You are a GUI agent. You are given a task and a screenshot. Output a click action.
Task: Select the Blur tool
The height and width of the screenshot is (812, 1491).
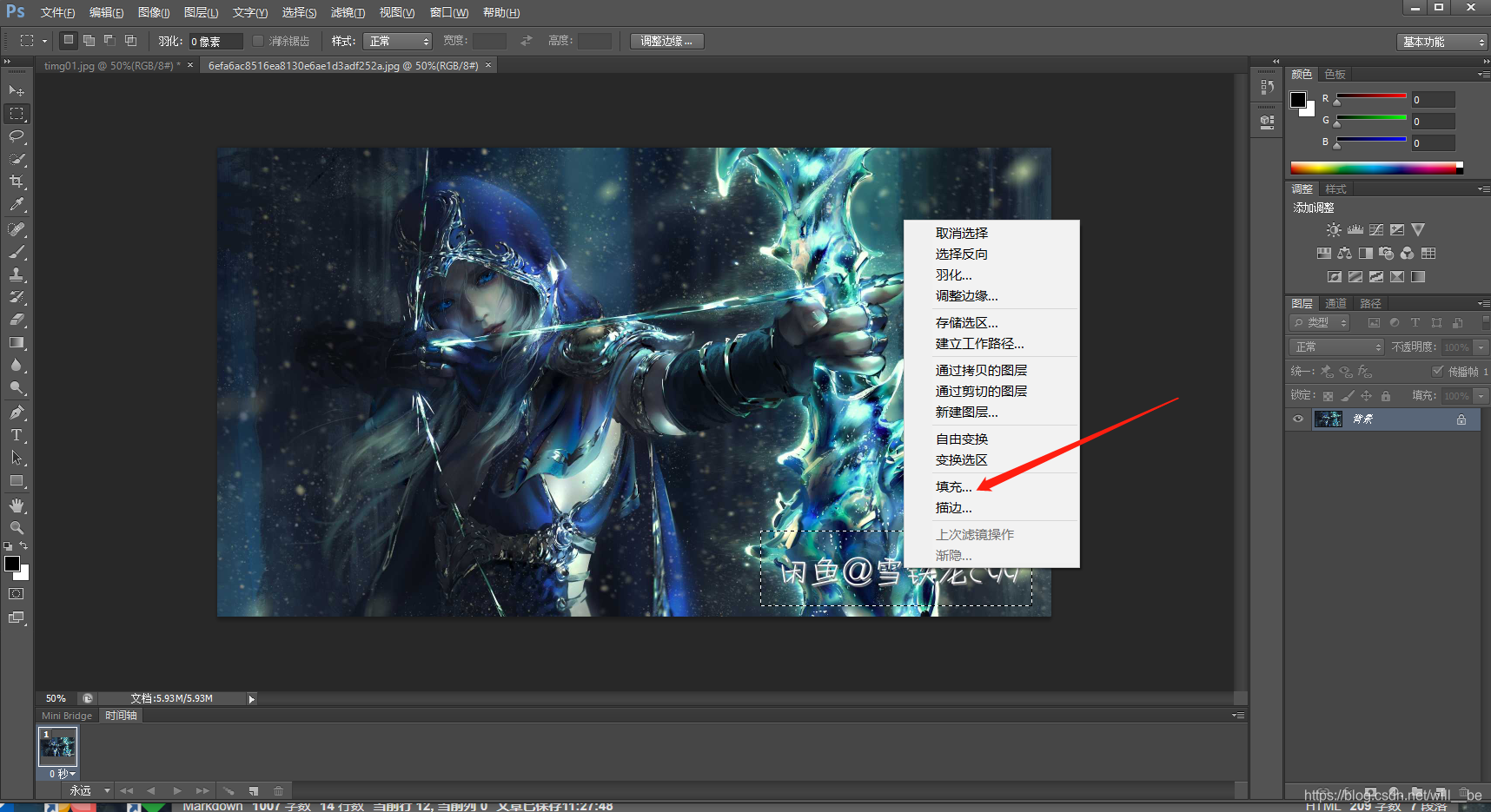pos(17,365)
